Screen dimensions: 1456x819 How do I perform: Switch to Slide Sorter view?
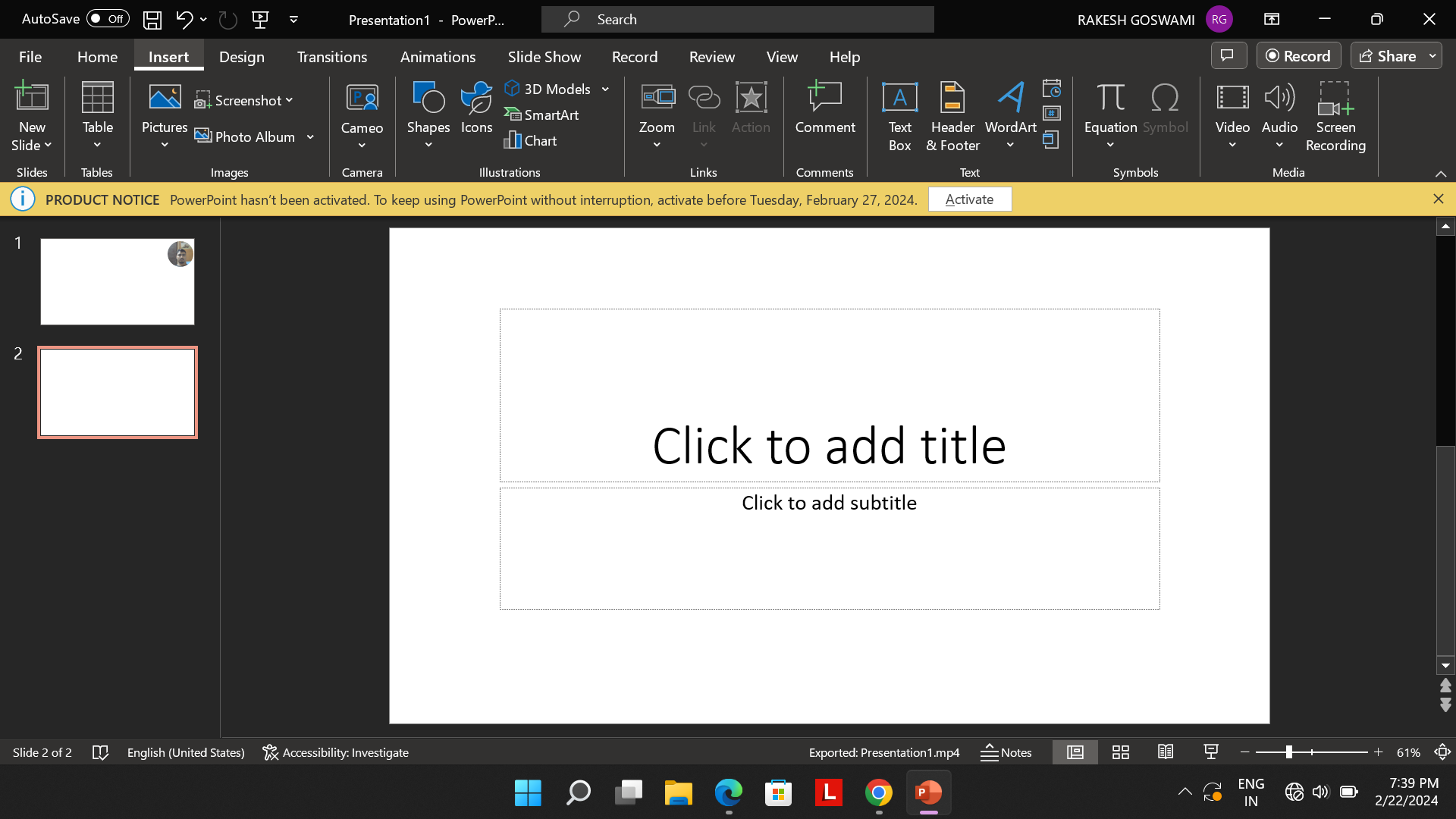[1120, 752]
